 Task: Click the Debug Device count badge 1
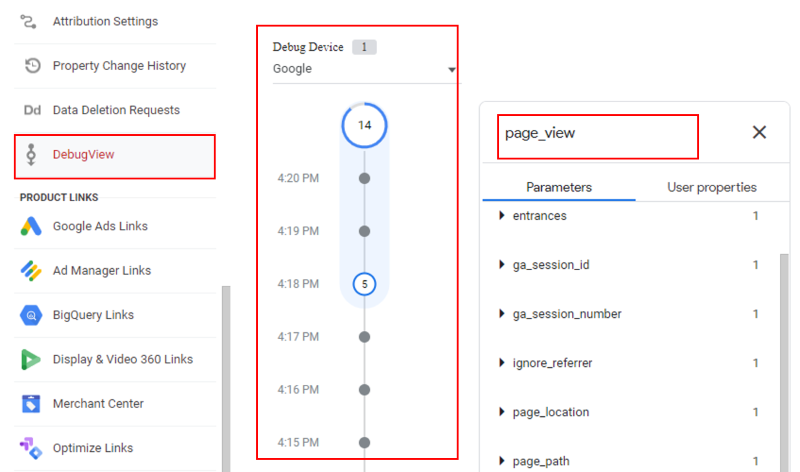[x=364, y=47]
